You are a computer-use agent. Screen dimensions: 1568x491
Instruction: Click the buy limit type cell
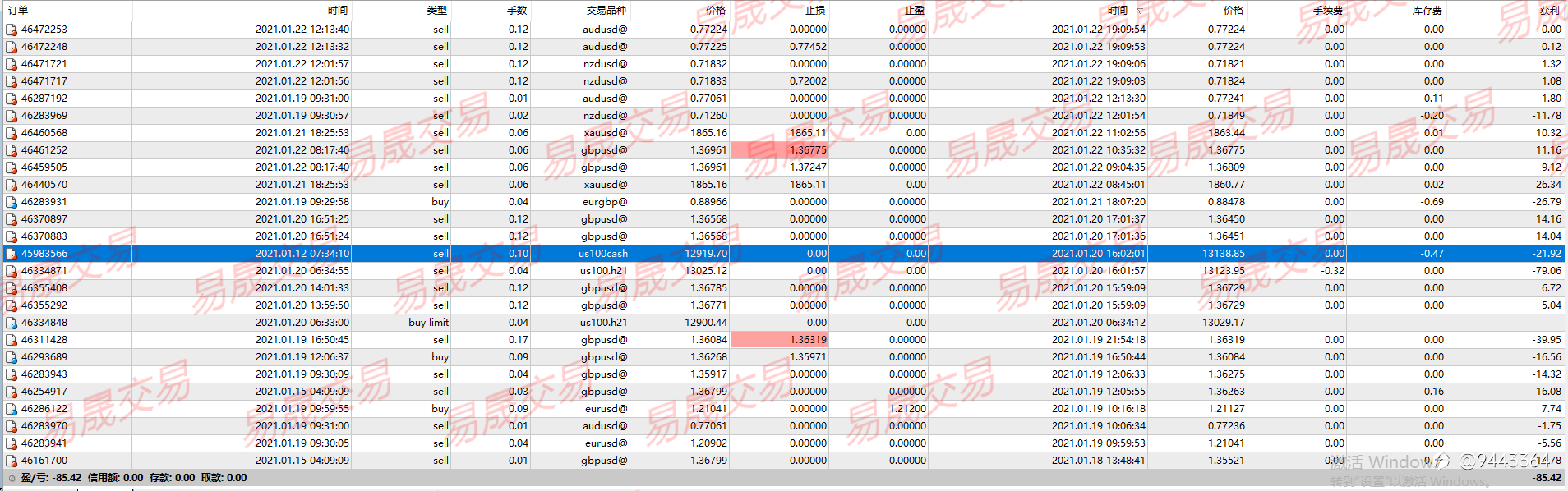click(428, 323)
